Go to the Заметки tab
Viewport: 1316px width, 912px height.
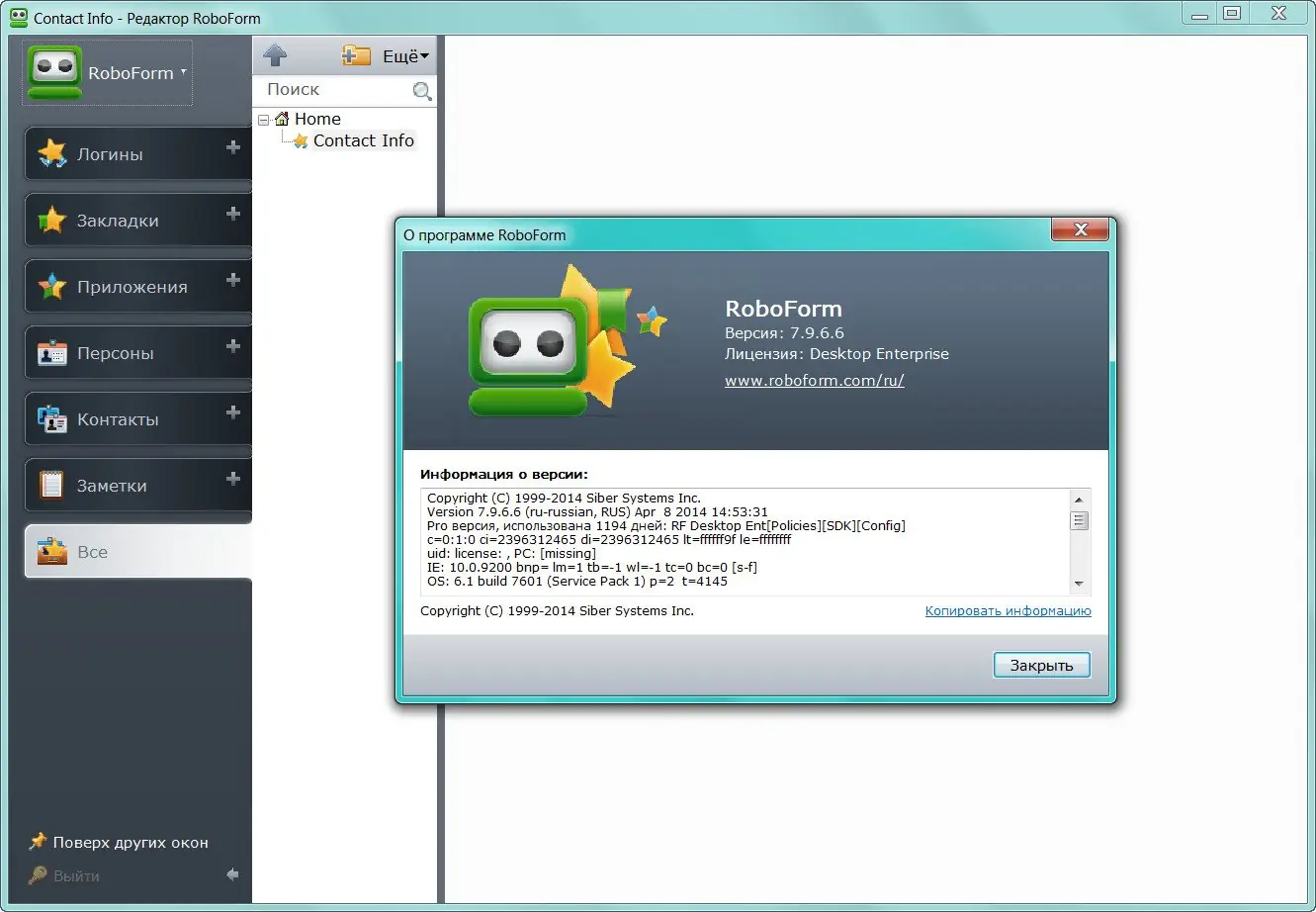137,486
